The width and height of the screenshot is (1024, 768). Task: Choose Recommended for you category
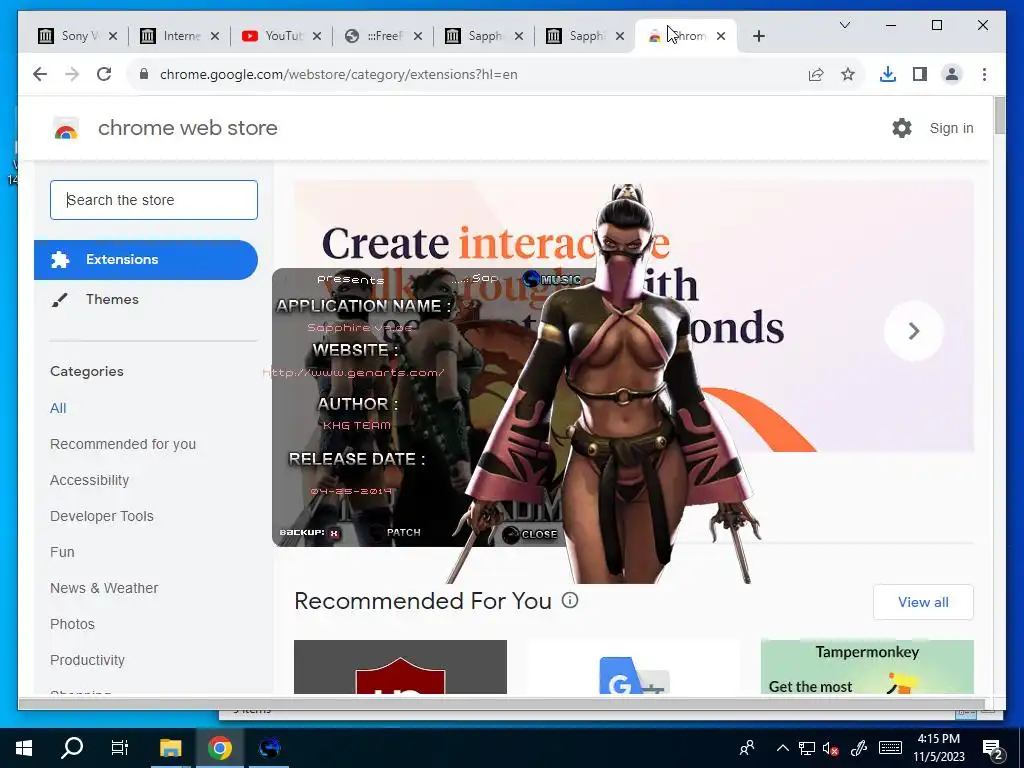pyautogui.click(x=123, y=444)
